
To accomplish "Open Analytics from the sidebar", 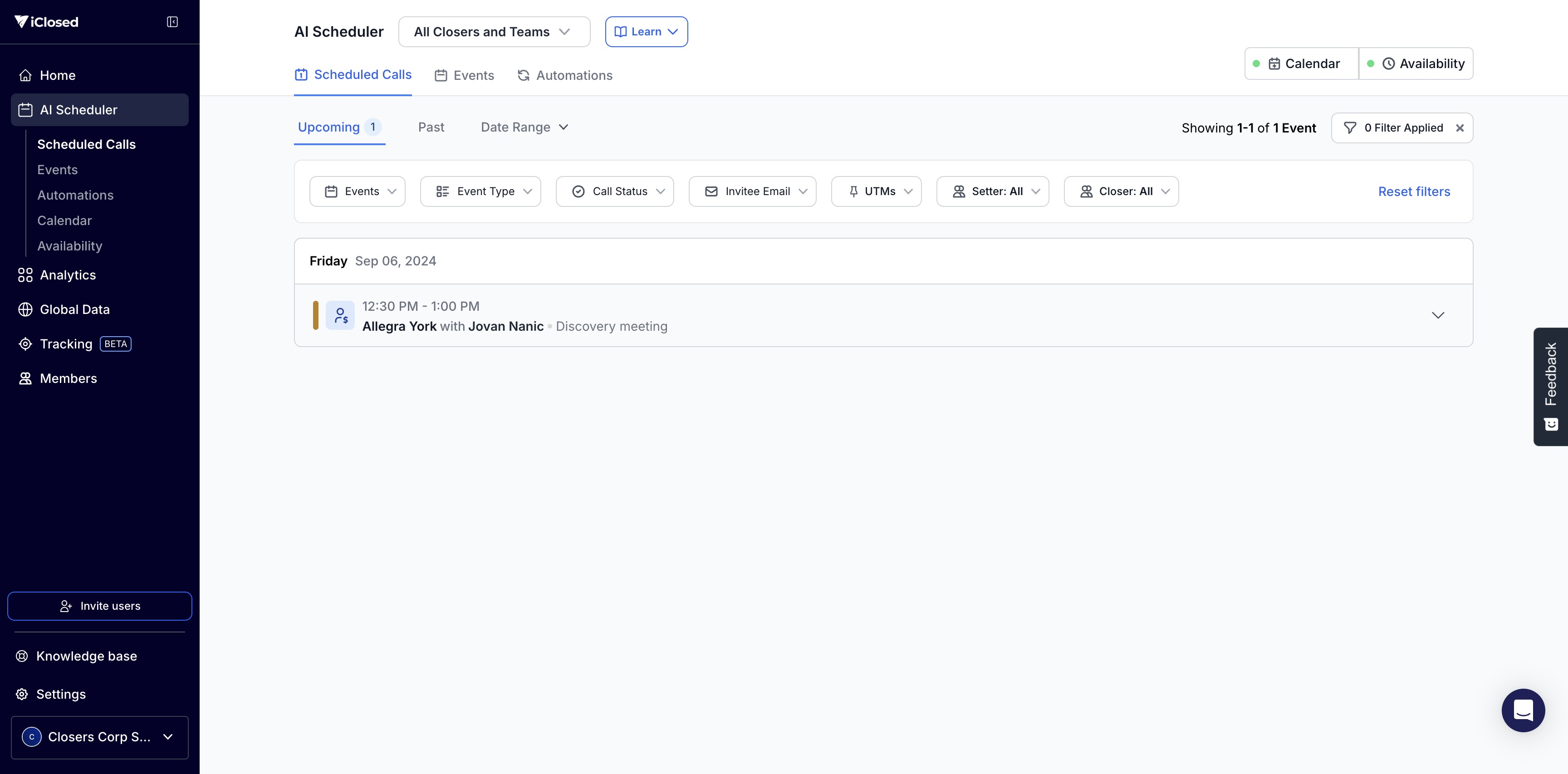I will pyautogui.click(x=68, y=275).
